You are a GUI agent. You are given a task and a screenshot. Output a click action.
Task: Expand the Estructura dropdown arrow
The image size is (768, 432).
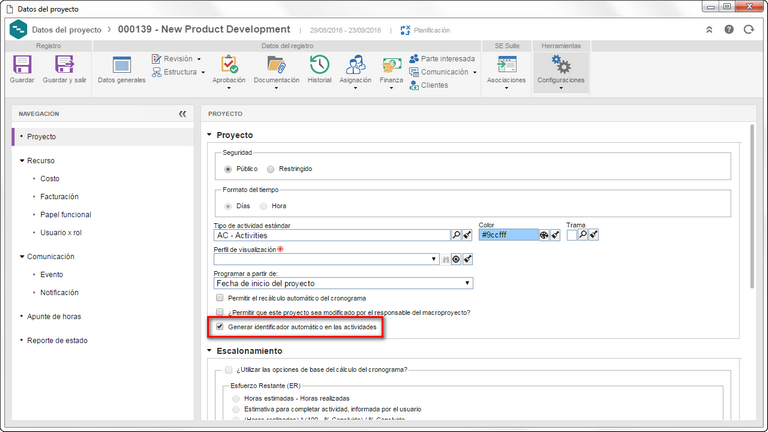(203, 72)
